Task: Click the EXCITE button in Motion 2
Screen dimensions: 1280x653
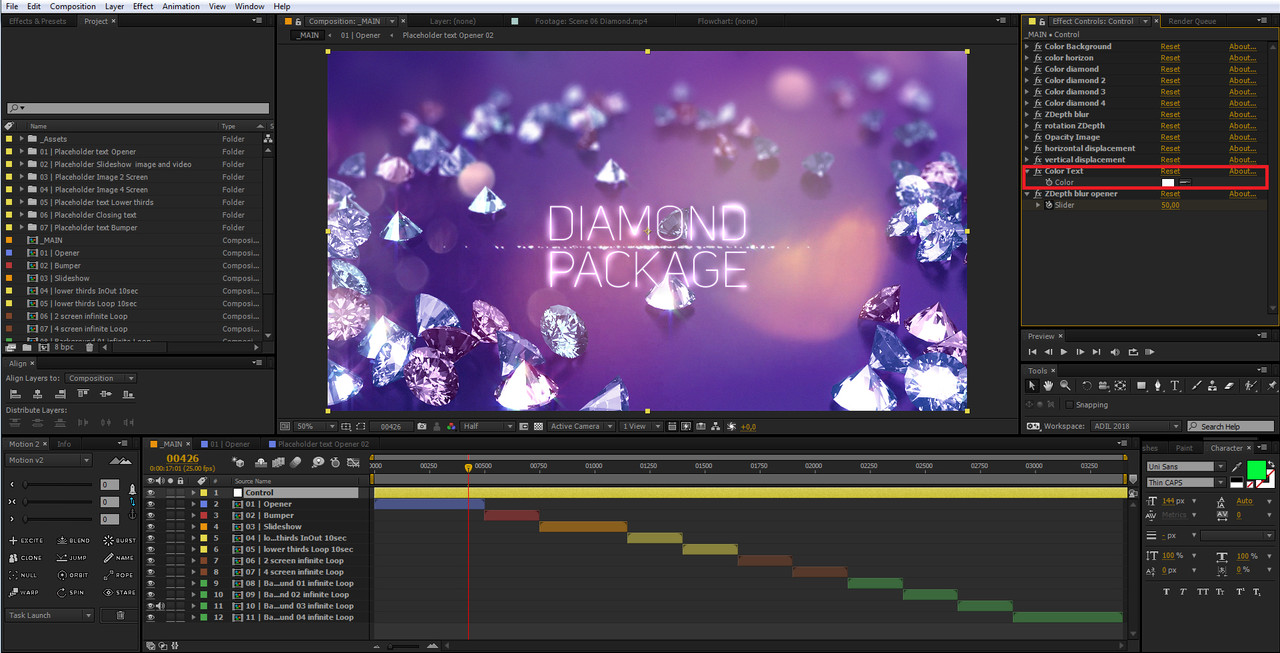Action: [x=27, y=541]
